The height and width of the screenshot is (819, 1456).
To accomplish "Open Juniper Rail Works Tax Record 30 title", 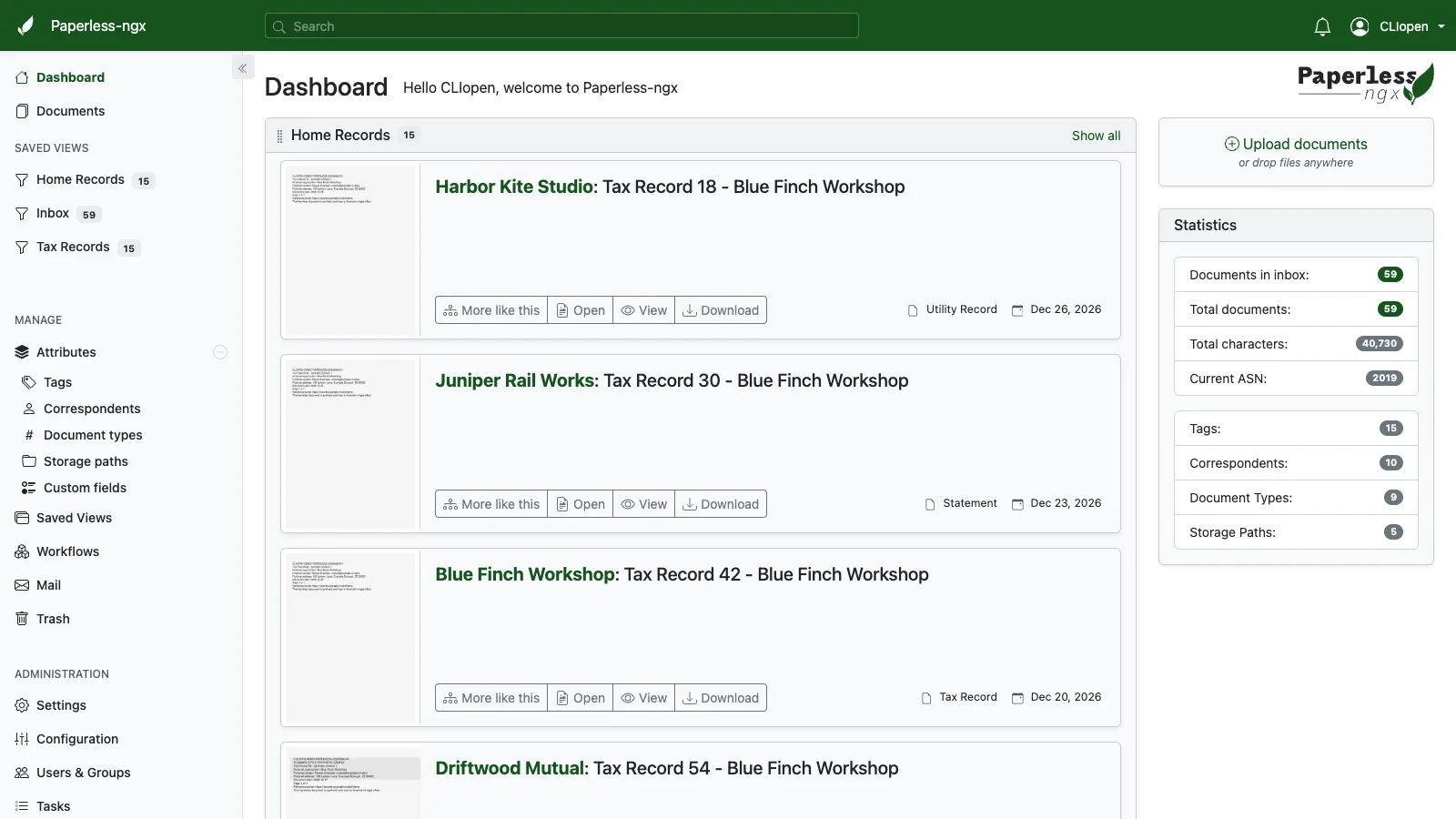I will point(672,380).
